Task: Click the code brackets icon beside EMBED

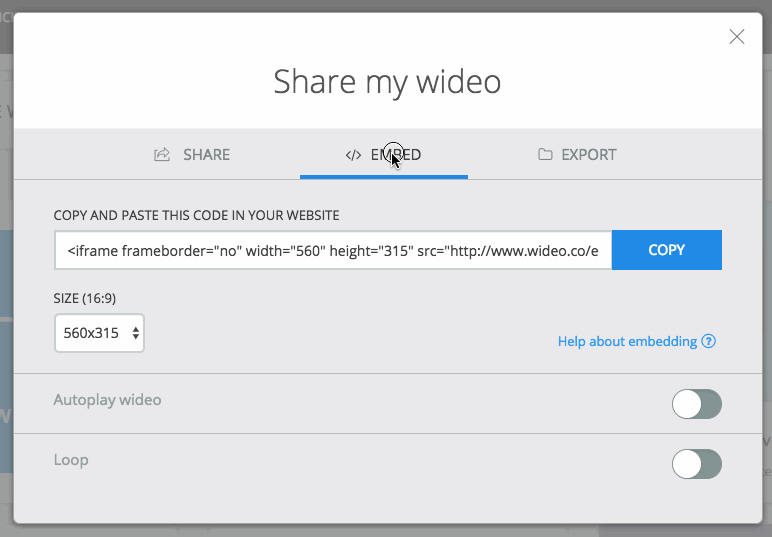Action: coord(353,155)
